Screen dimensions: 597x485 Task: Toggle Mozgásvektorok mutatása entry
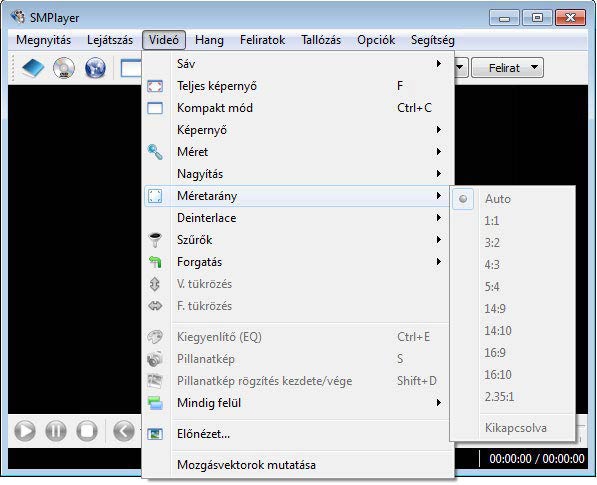[298, 465]
